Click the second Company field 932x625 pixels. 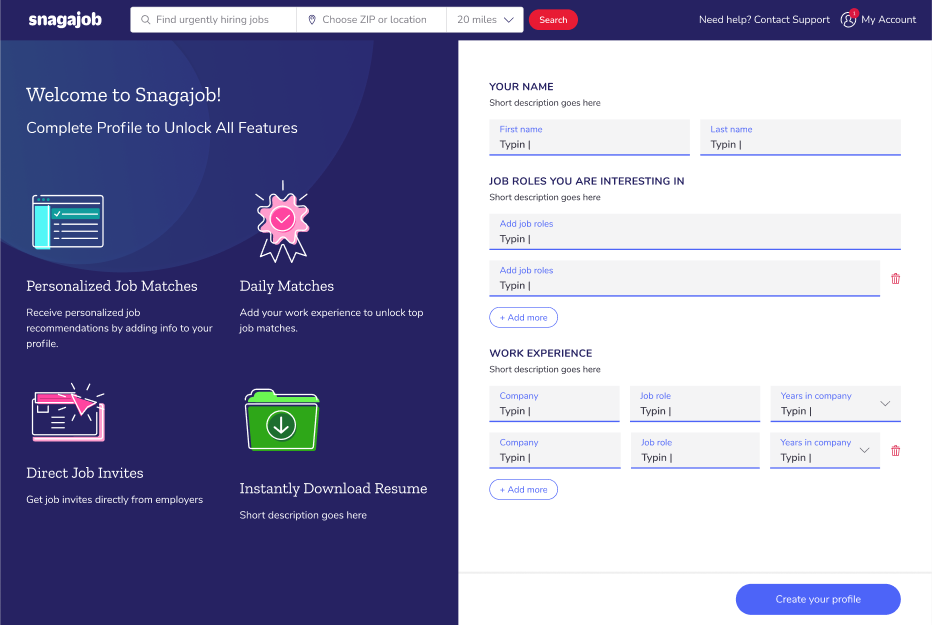[555, 450]
